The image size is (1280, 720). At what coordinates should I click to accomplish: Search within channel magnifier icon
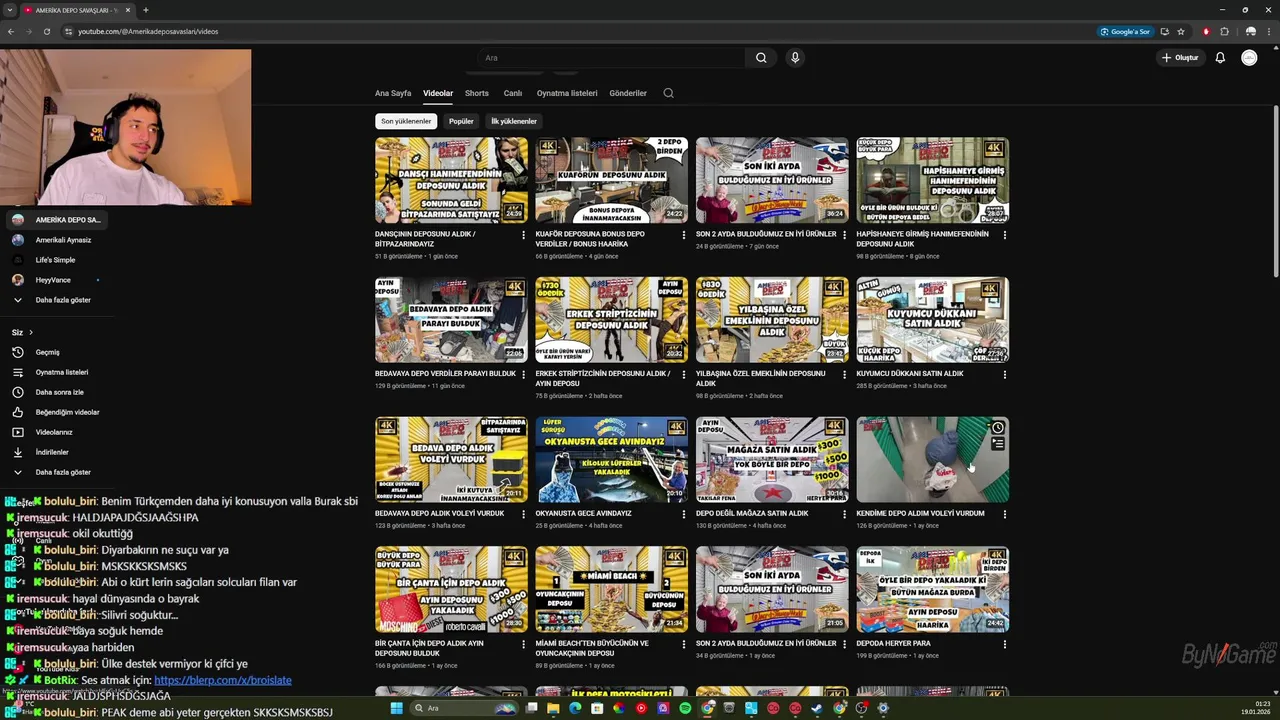(x=668, y=93)
